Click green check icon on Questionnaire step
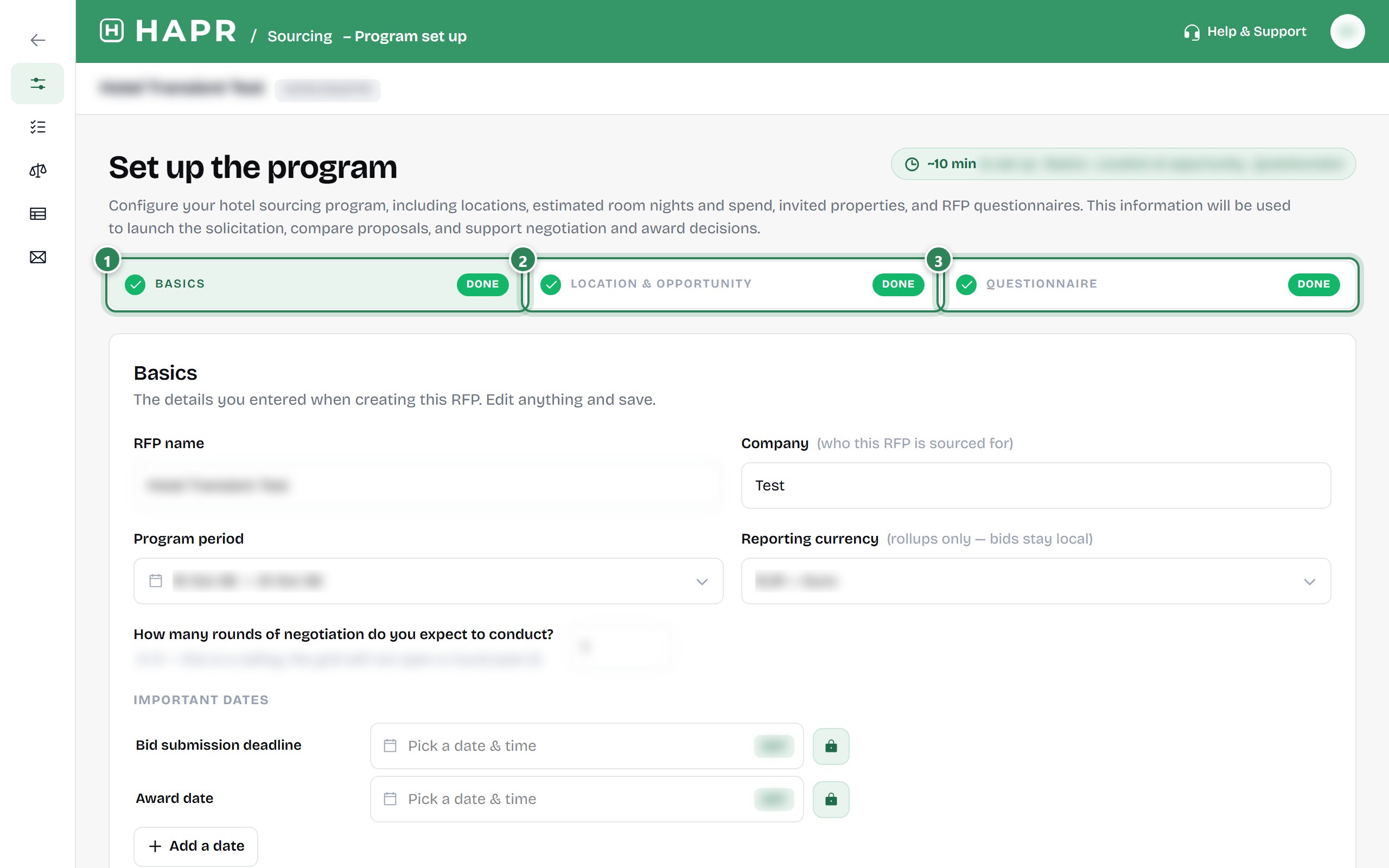The height and width of the screenshot is (868, 1389). (966, 285)
